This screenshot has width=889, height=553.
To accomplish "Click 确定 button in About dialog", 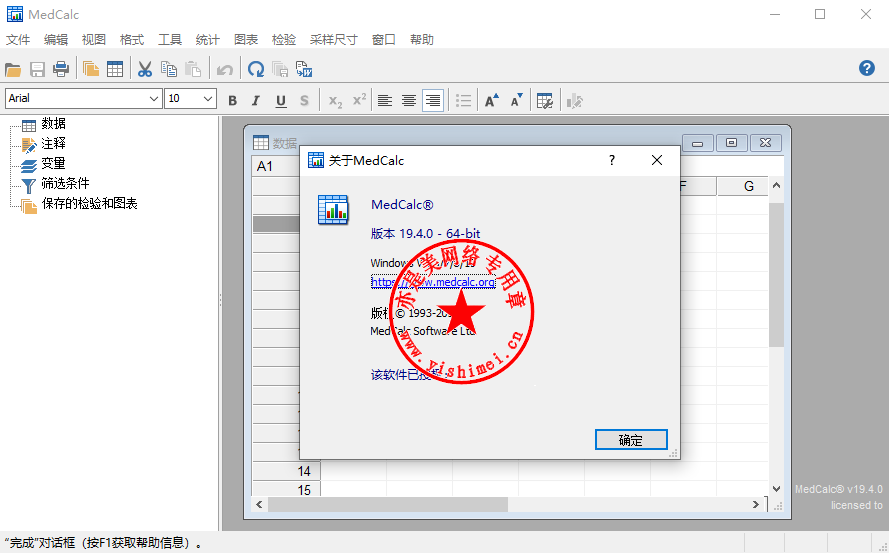I will pos(631,440).
